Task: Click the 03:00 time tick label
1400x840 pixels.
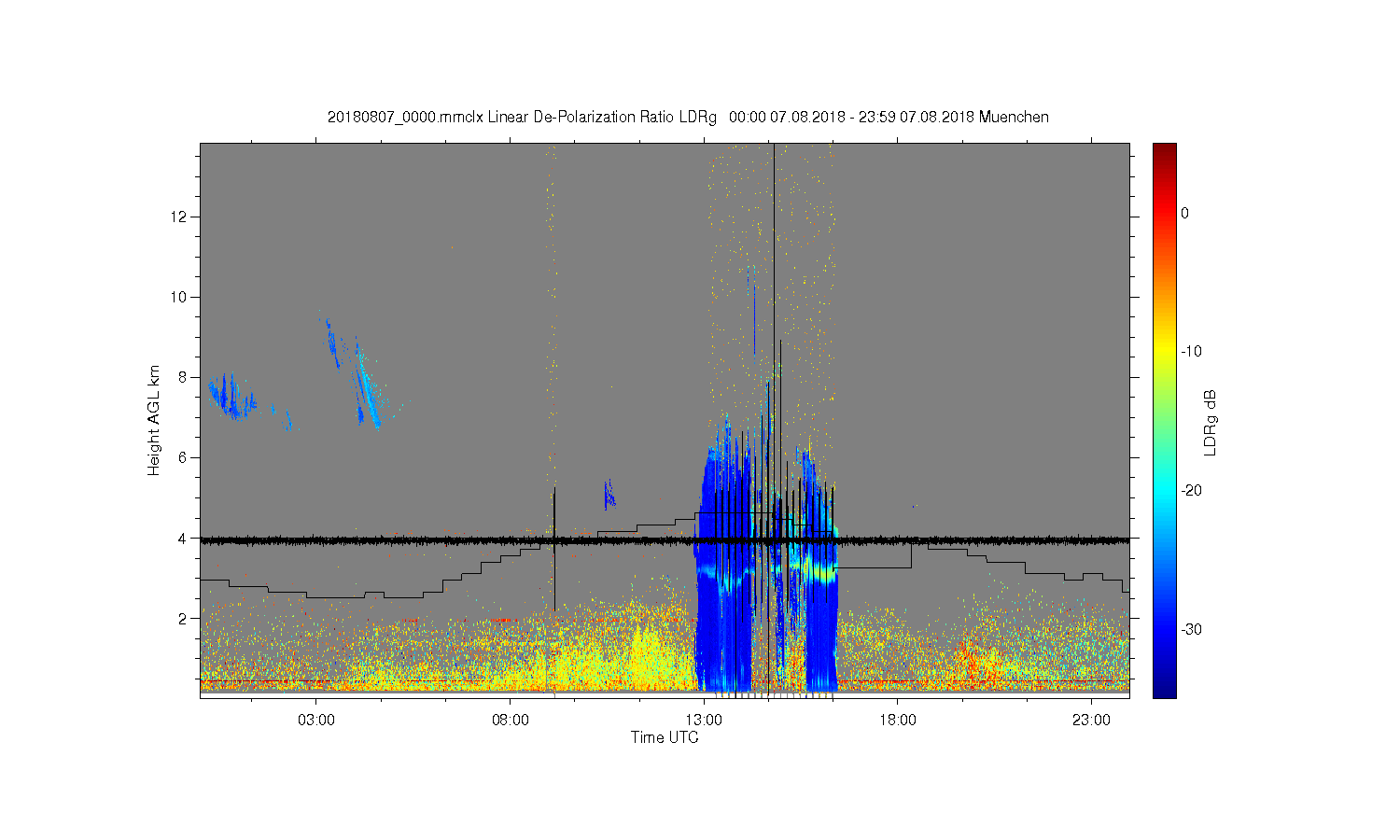Action: [316, 721]
